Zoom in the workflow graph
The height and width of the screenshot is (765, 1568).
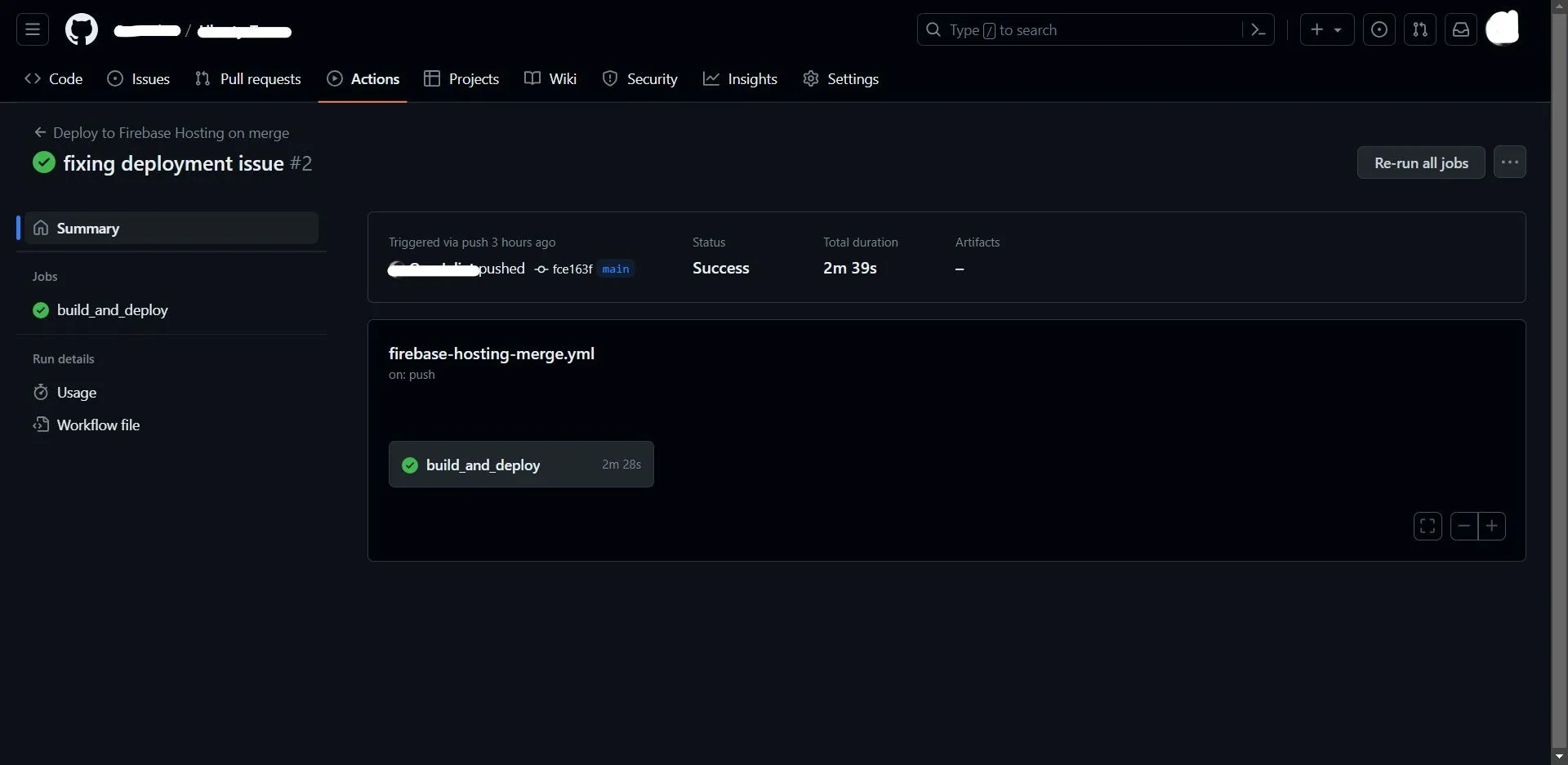pyautogui.click(x=1491, y=527)
